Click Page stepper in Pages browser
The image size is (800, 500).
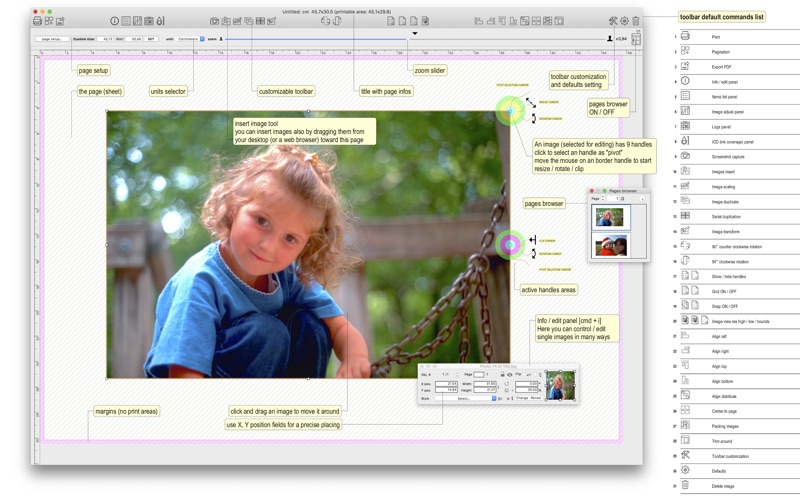tap(603, 198)
